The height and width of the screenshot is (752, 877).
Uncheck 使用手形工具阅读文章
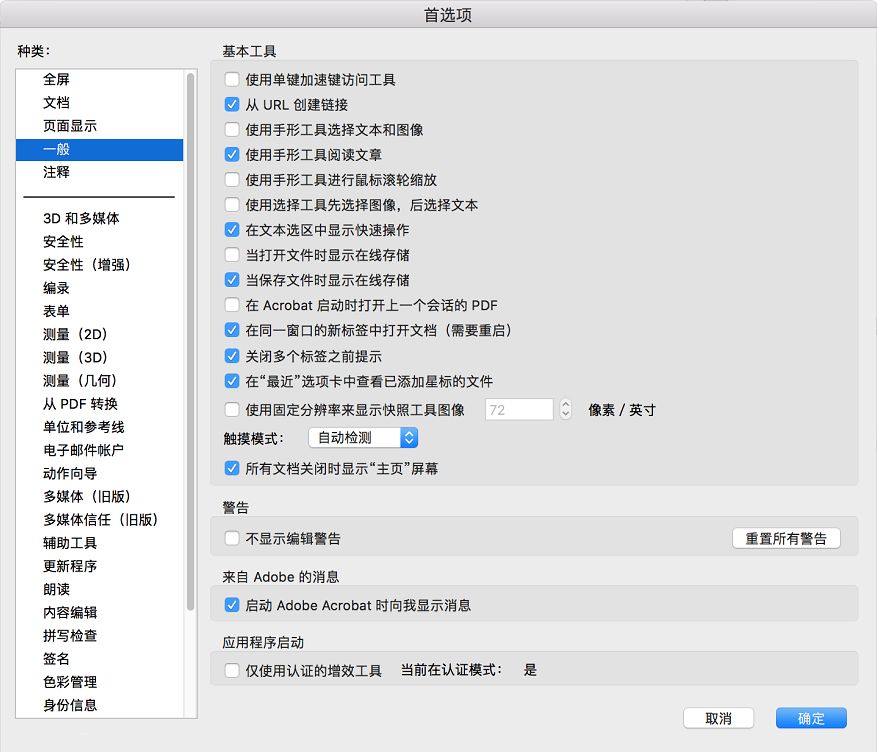[x=230, y=152]
